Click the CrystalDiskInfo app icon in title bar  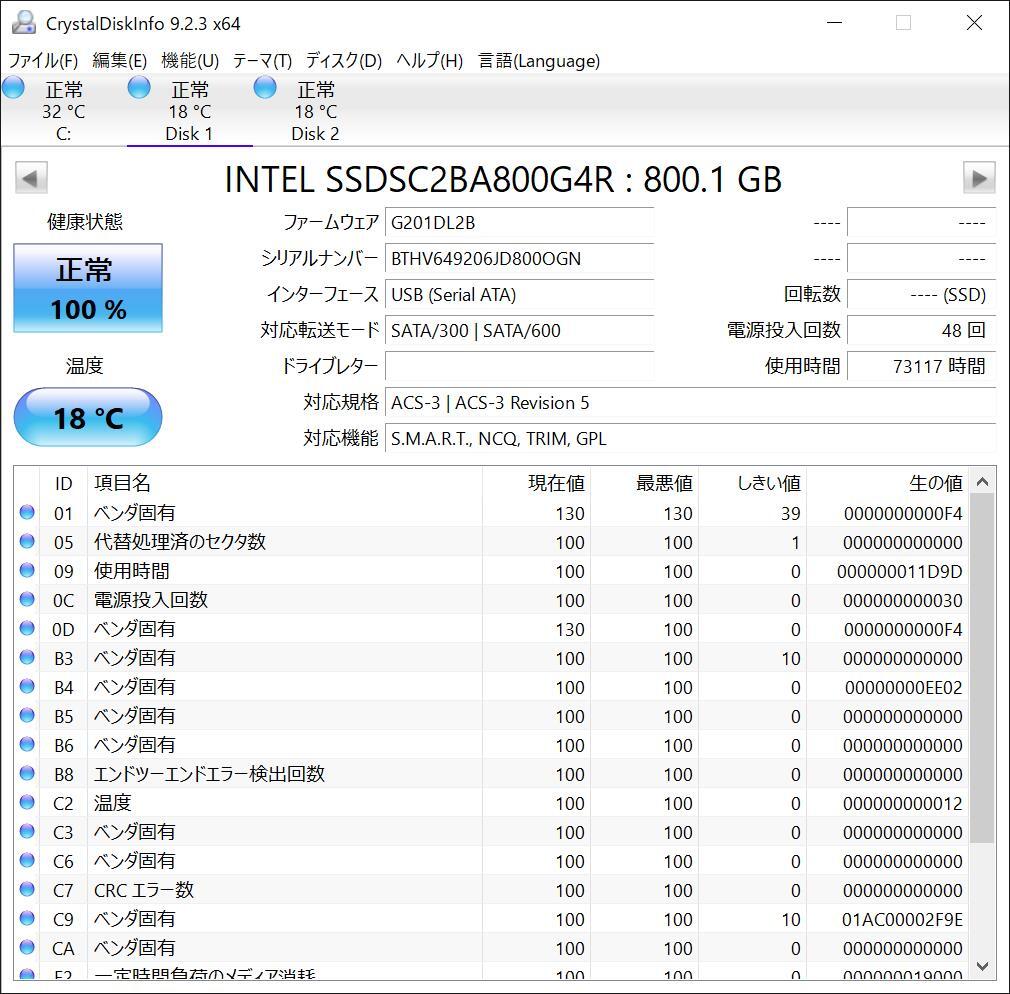[x=23, y=23]
